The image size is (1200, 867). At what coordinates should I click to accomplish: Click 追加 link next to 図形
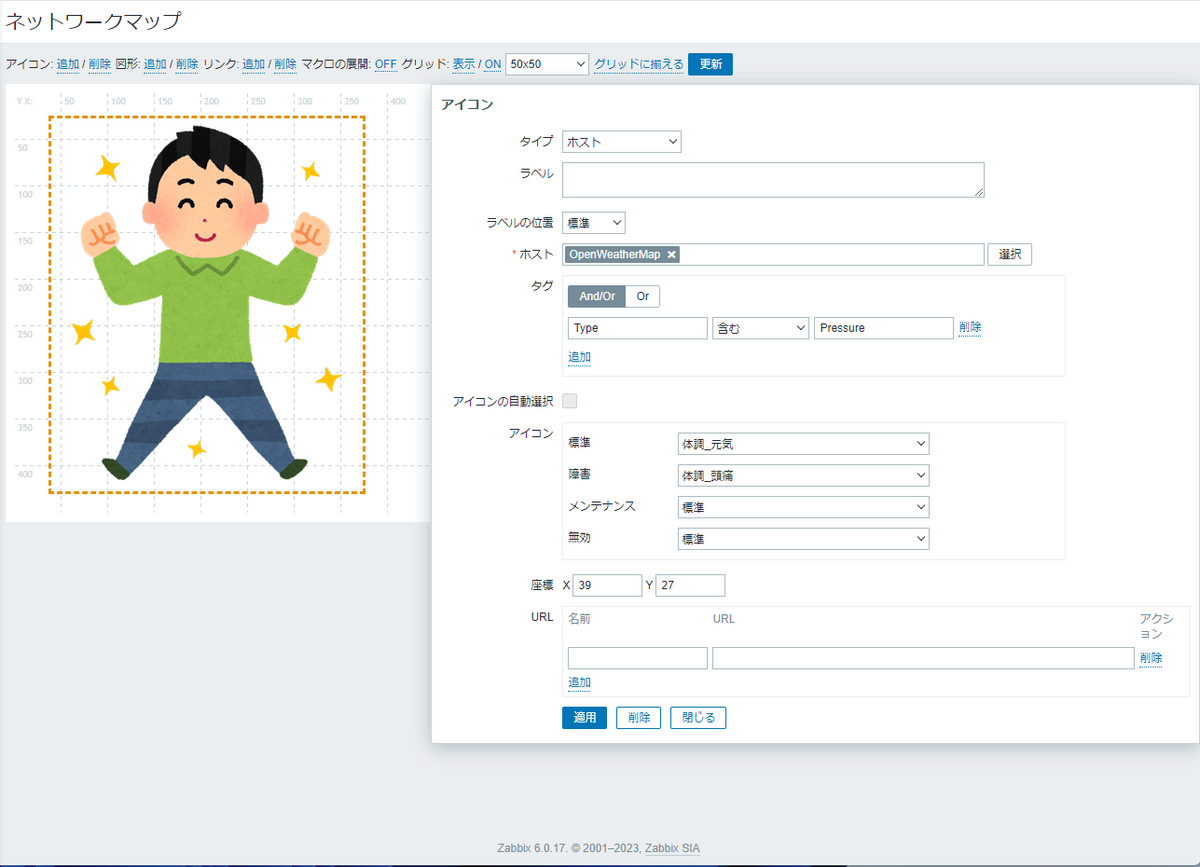[x=155, y=64]
